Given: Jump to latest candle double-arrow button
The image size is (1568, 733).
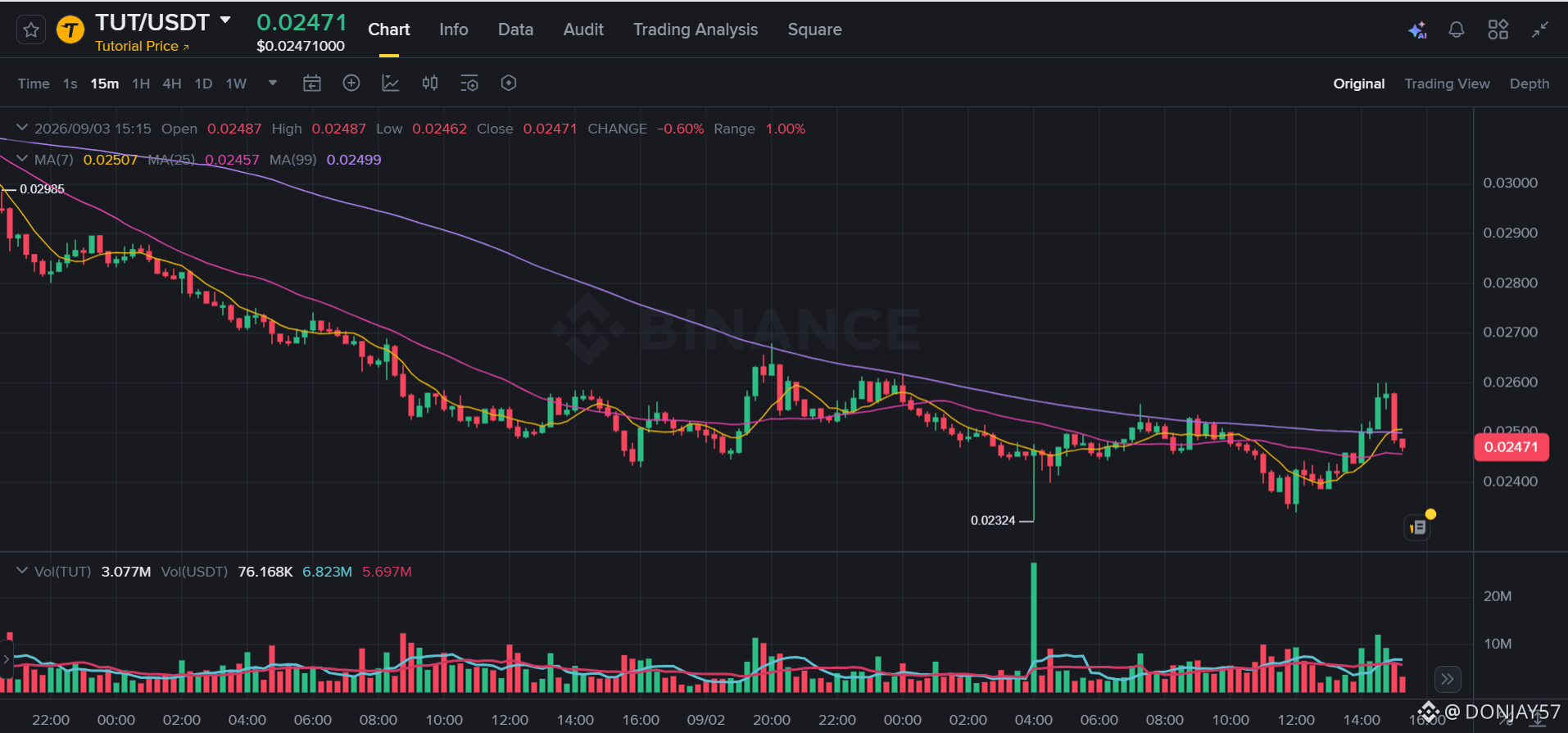Looking at the screenshot, I should click(x=1448, y=679).
